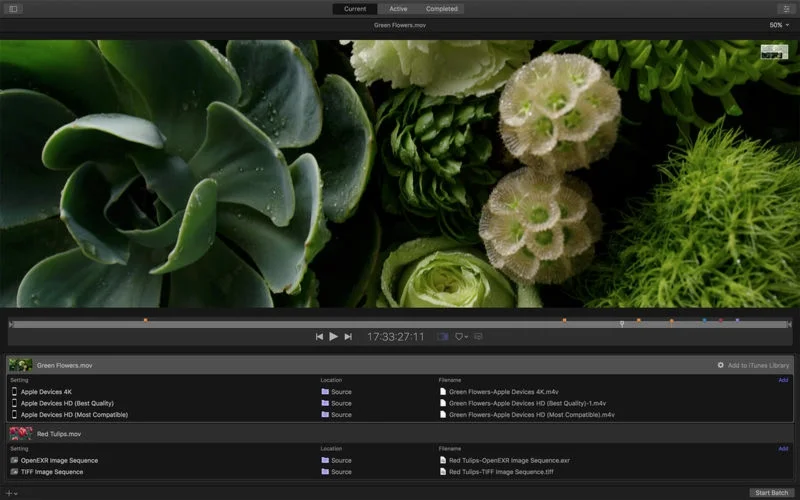Toggle the source/output comparison view icon

coord(442,337)
